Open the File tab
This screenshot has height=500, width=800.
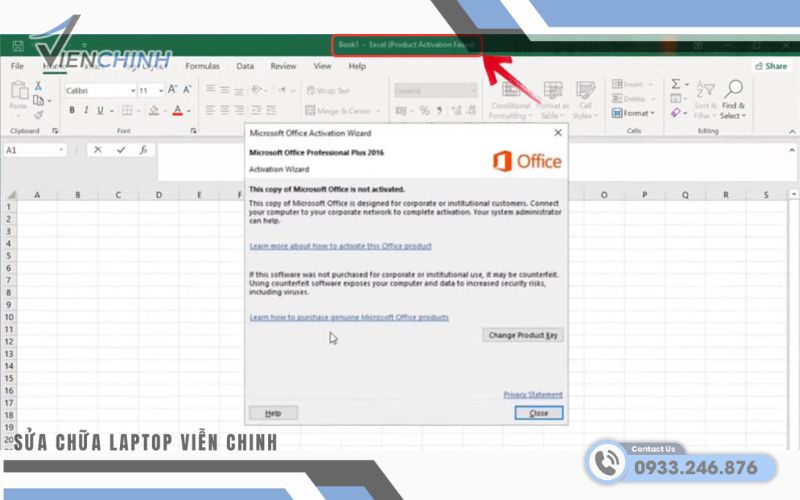(x=17, y=66)
